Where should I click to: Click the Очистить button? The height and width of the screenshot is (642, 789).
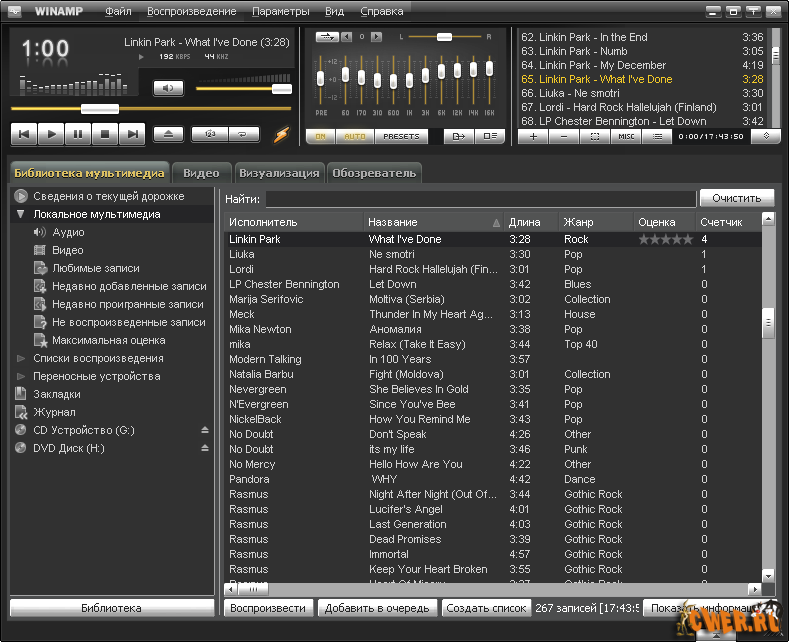pos(736,198)
